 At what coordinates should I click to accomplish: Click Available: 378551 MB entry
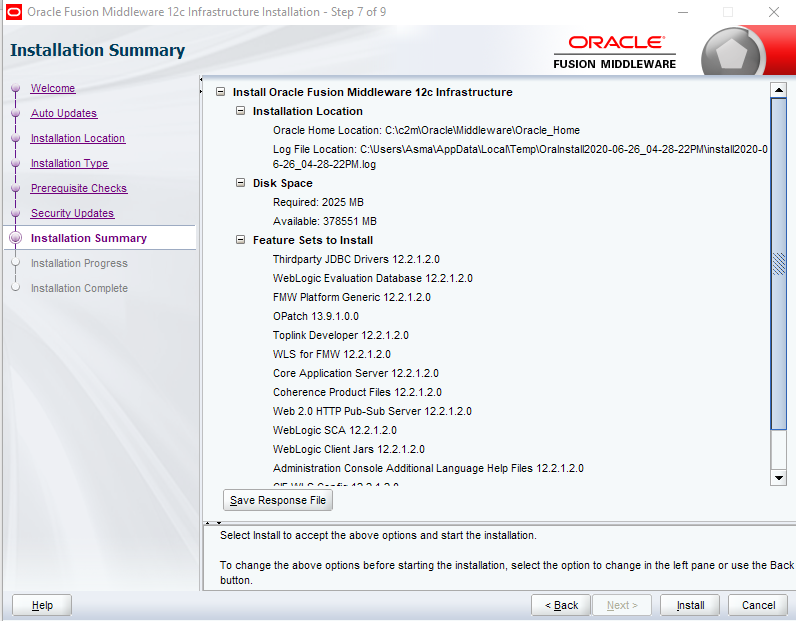pos(325,221)
